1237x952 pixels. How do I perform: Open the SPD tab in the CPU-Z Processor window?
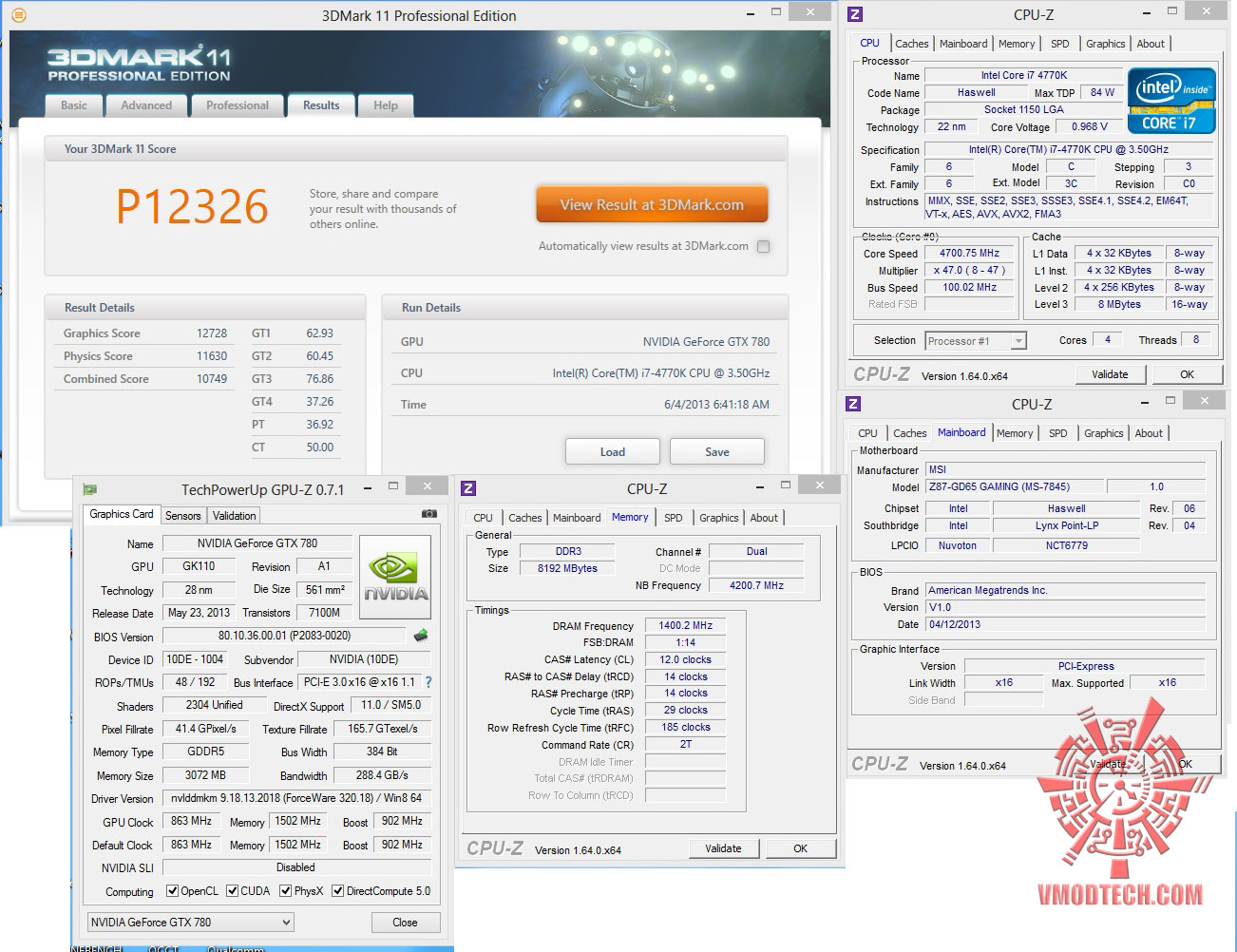[1060, 44]
